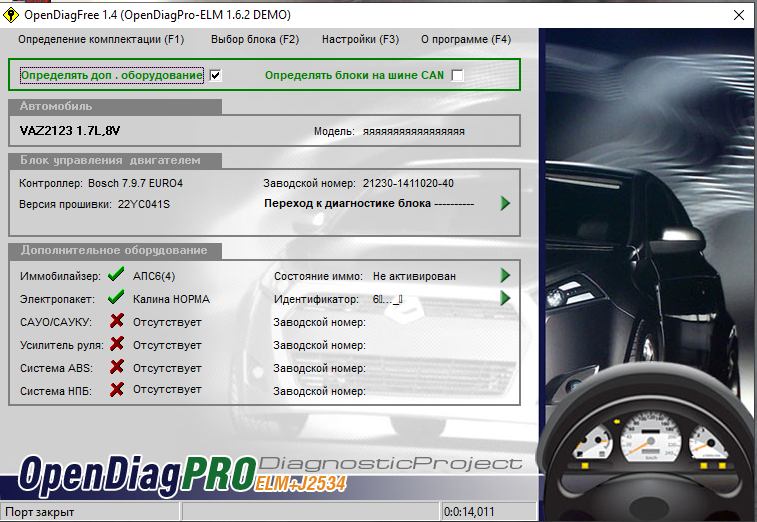Open 'Определение комплектации (F1)' menu
757x522 pixels.
coord(101,40)
